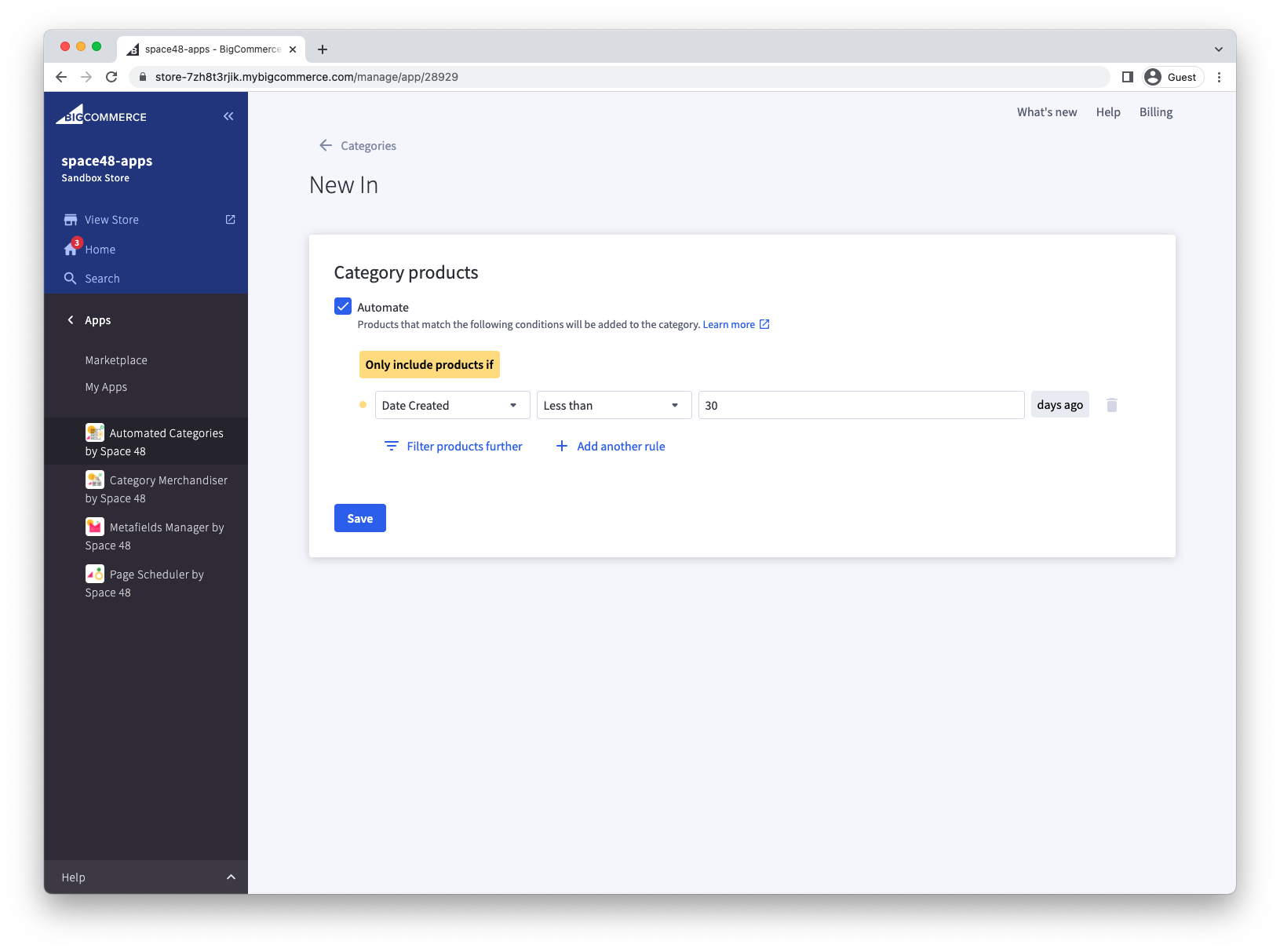Collapse the sidebar with double-chevron icon
This screenshot has width=1280, height=952.
(x=228, y=116)
